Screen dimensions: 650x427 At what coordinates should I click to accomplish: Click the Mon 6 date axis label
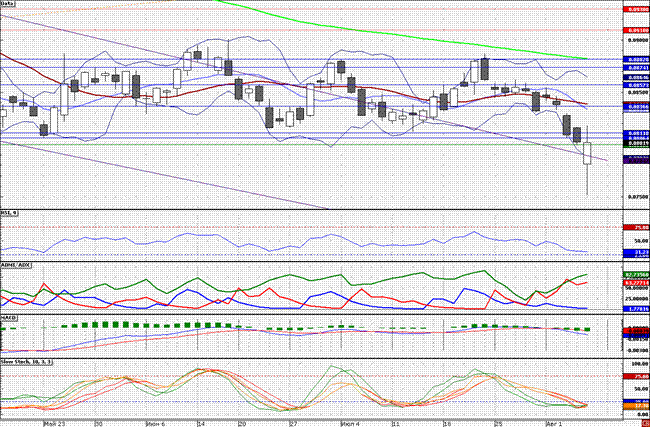click(x=155, y=424)
